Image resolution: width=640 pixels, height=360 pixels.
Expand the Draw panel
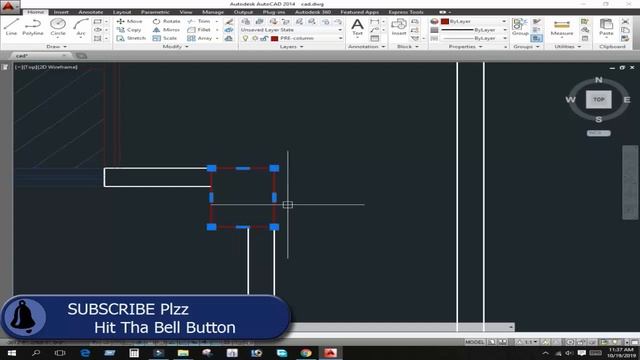click(56, 47)
